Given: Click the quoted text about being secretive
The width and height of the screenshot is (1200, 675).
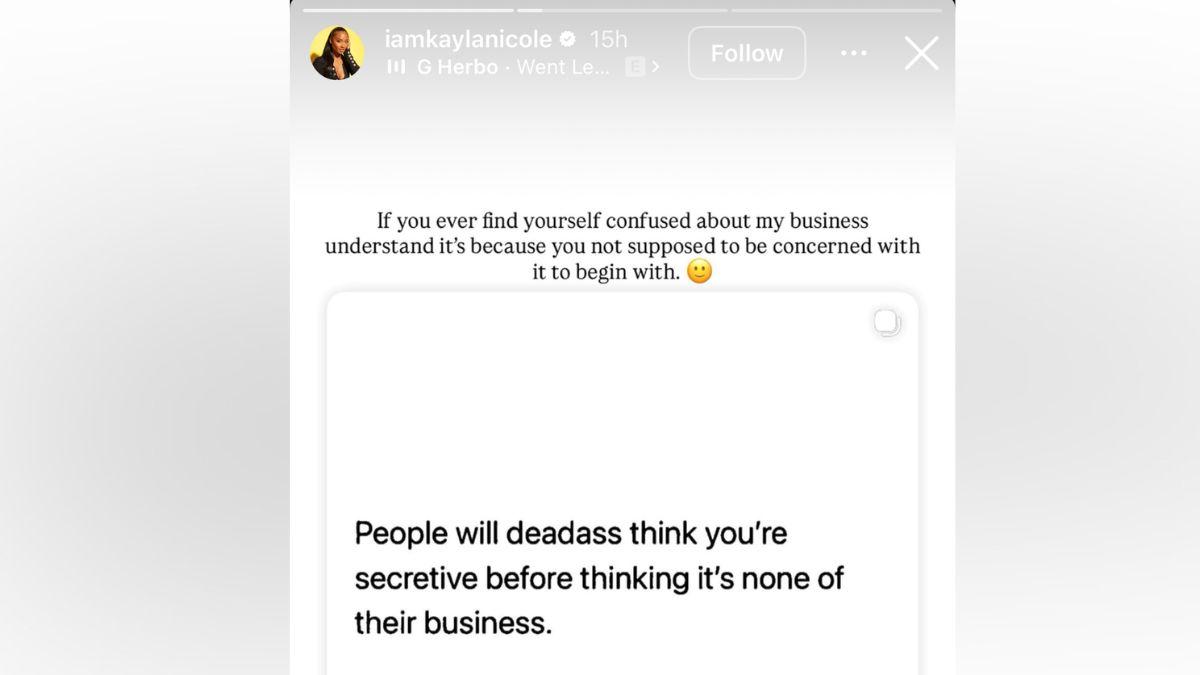Looking at the screenshot, I should point(598,578).
